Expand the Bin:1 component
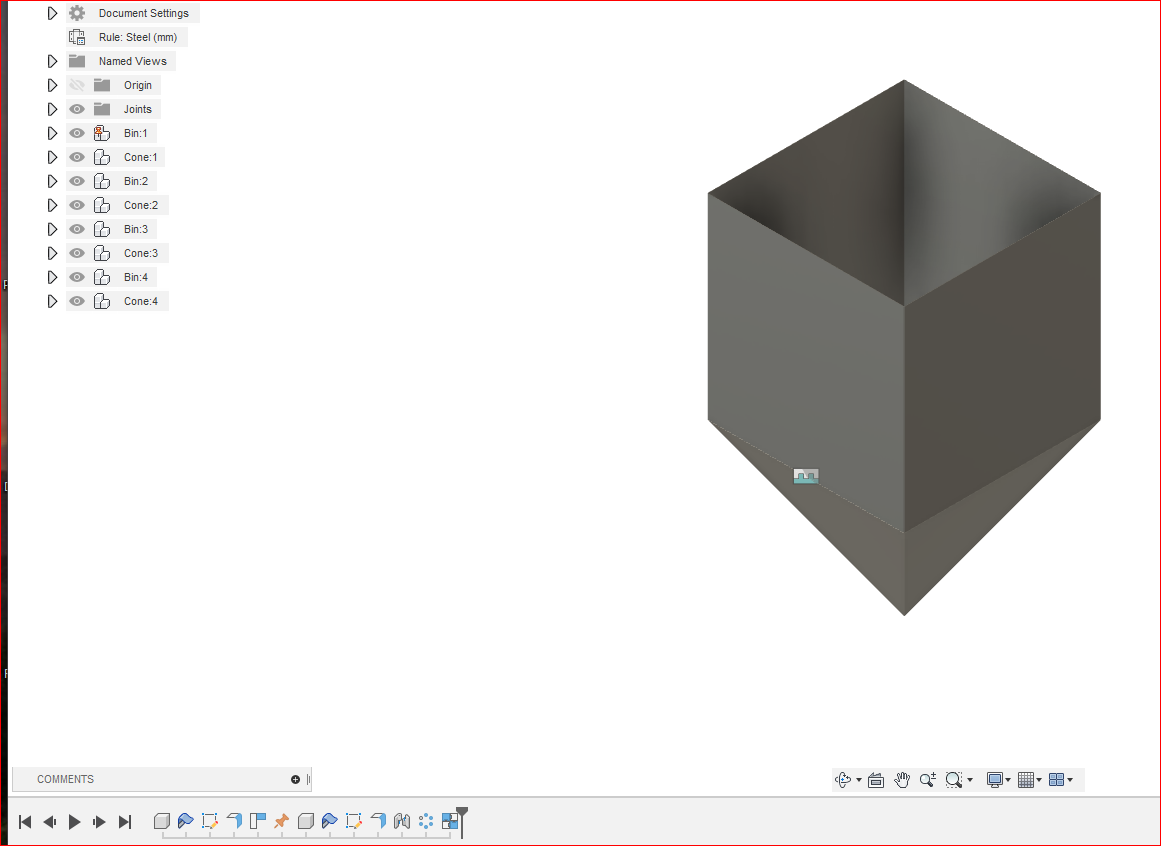Image resolution: width=1161 pixels, height=846 pixels. pos(52,133)
